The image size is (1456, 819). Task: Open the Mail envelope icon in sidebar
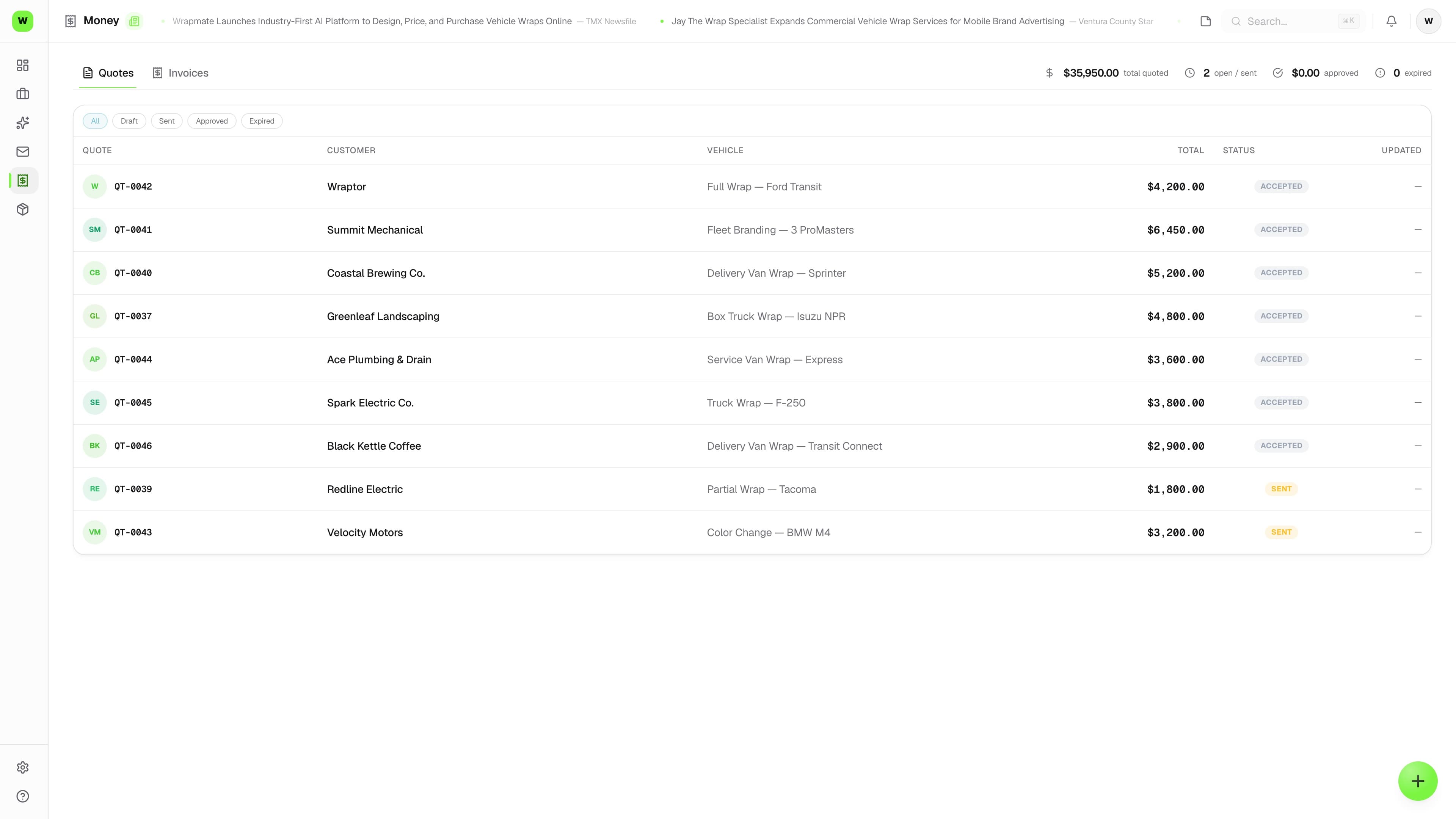[x=23, y=152]
